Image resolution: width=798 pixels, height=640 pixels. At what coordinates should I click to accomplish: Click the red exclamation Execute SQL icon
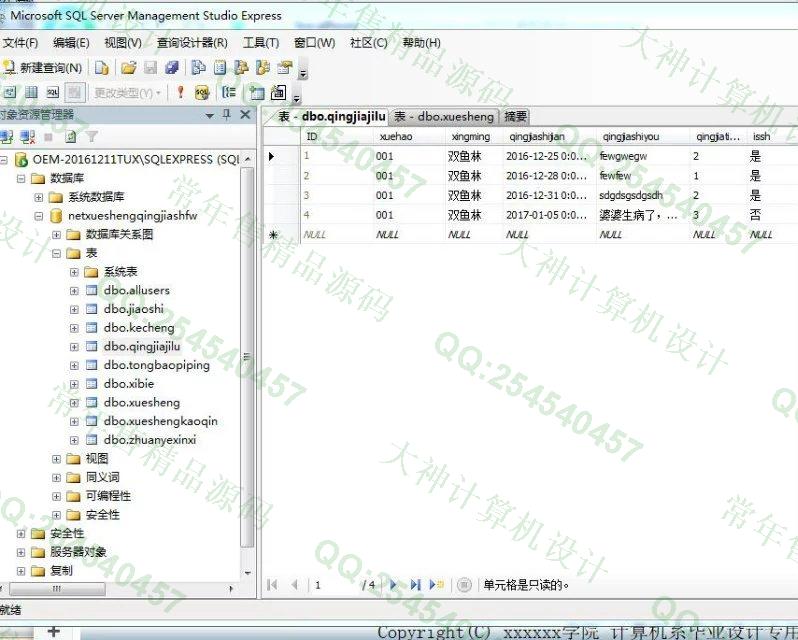coord(180,92)
